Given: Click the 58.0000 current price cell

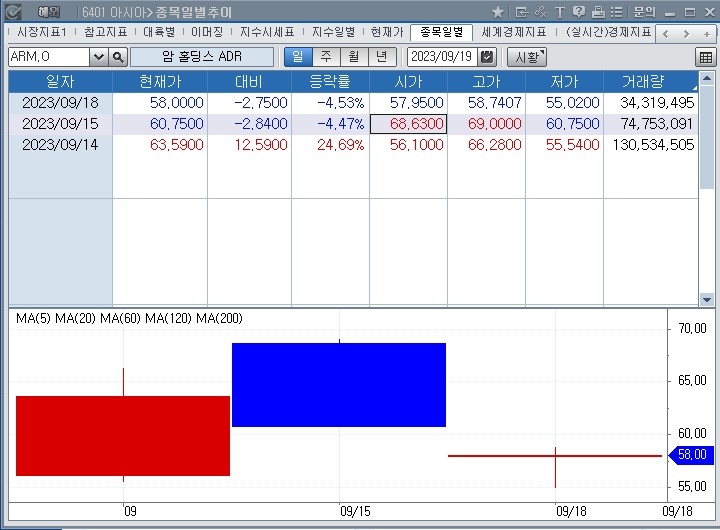Looking at the screenshot, I should [160, 103].
